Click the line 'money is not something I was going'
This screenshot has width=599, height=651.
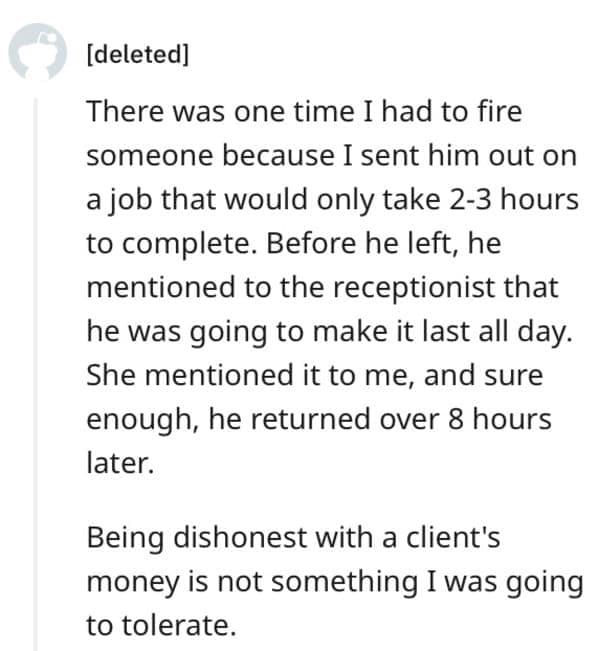[335, 582]
